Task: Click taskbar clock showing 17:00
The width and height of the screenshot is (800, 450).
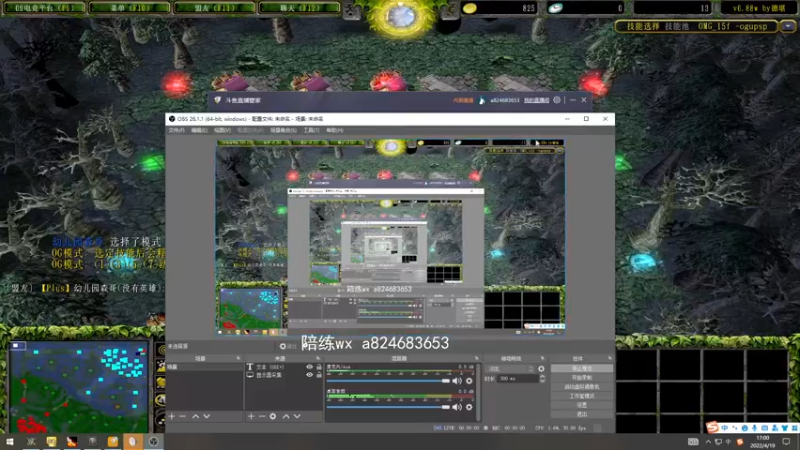Action: point(762,441)
